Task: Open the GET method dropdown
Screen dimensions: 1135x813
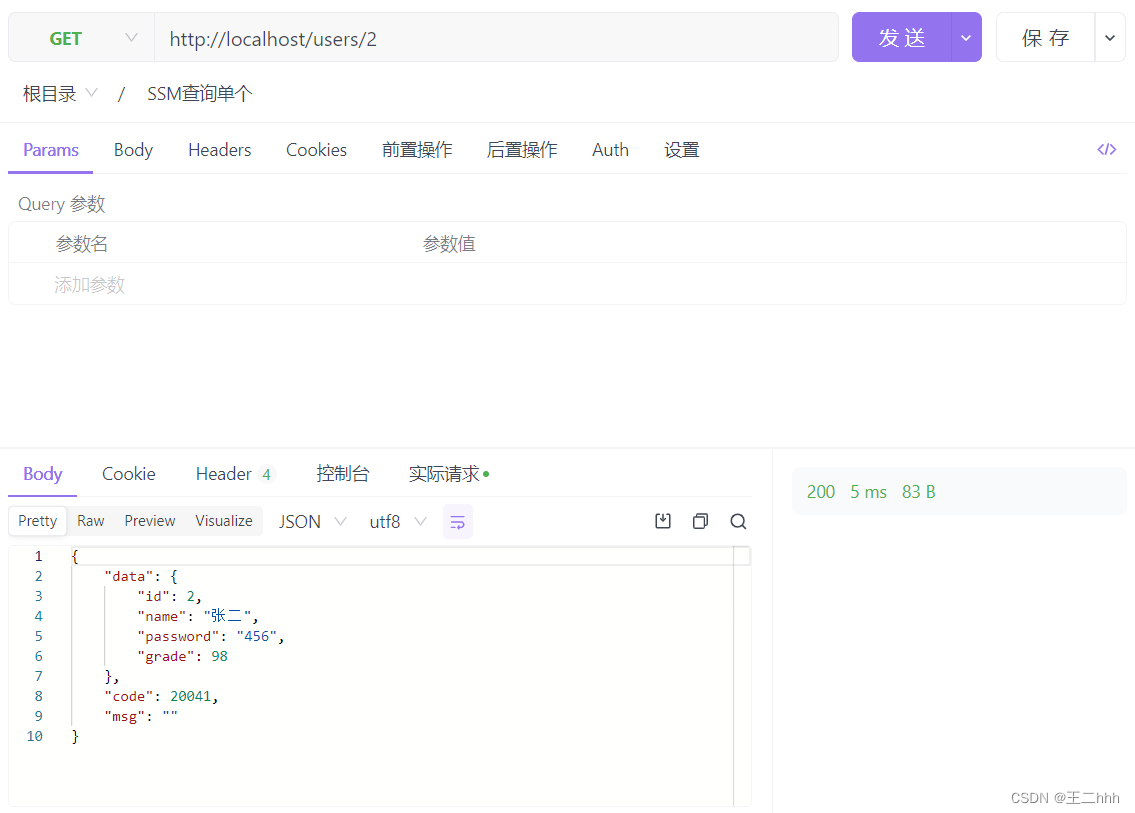Action: click(81, 38)
